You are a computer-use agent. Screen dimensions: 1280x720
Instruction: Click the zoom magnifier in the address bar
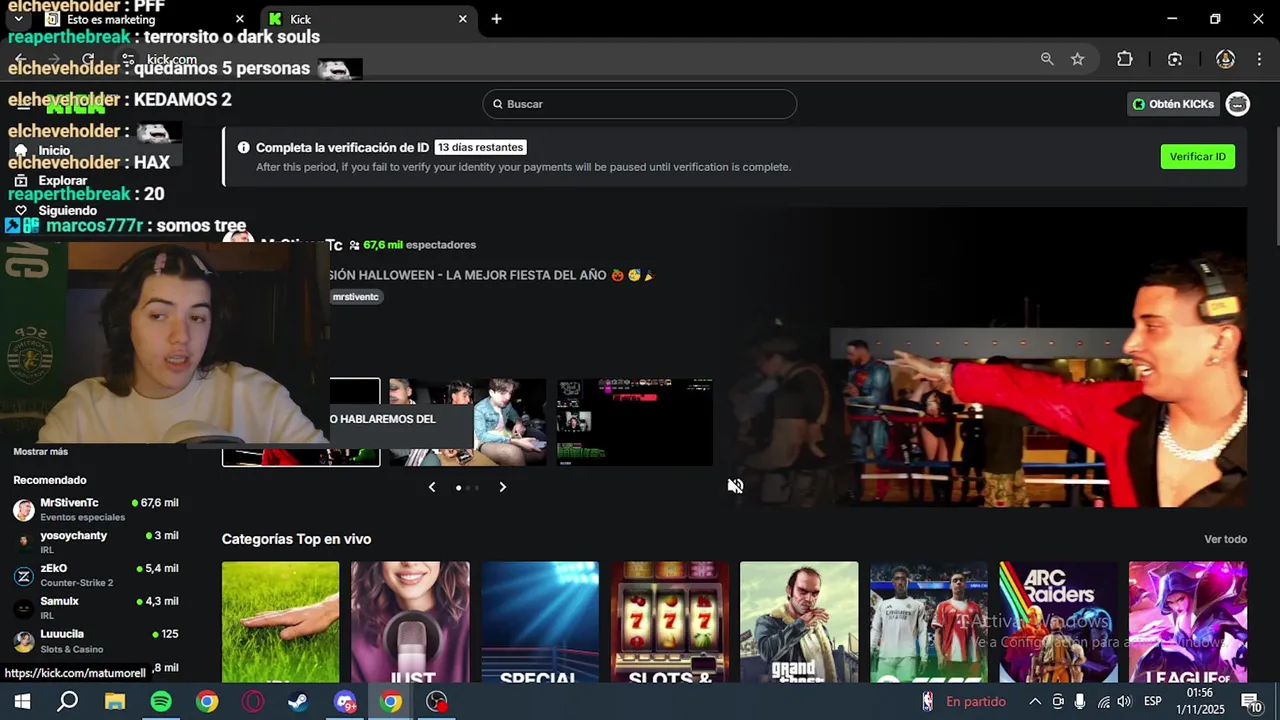1047,59
